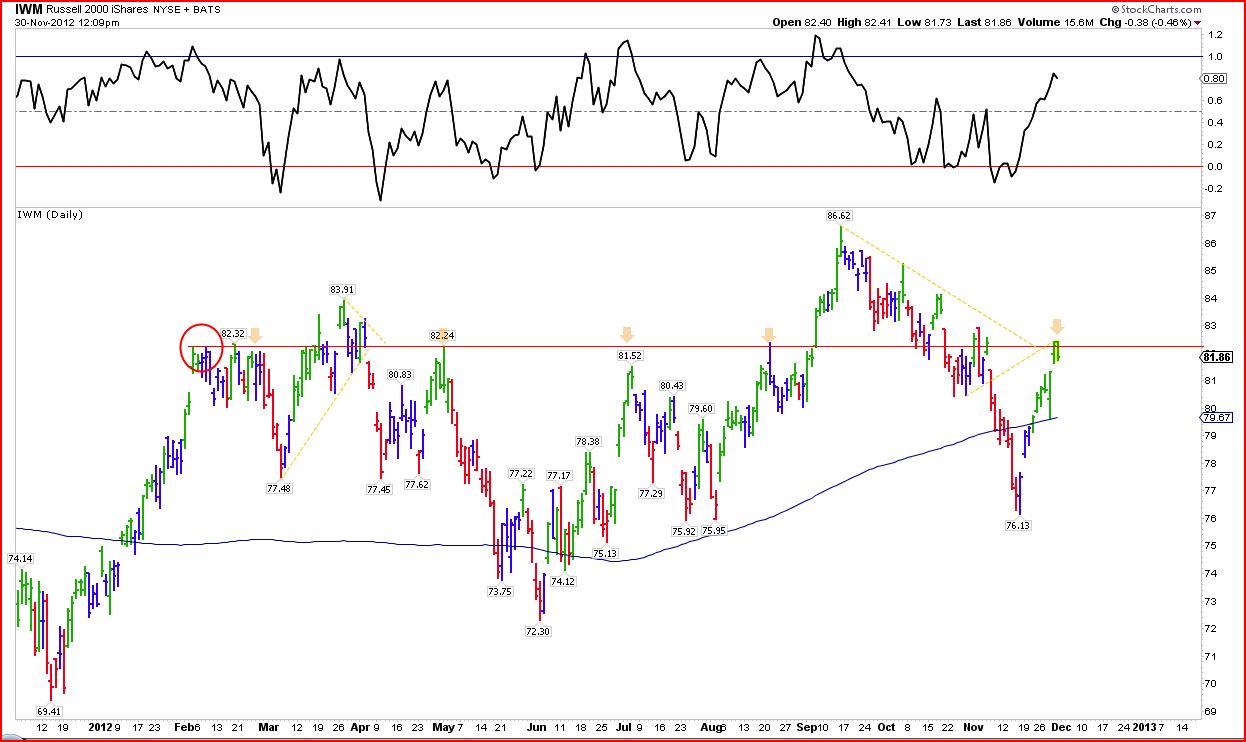Click the Volume 15.6M value
1246x742 pixels.
click(x=1054, y=21)
